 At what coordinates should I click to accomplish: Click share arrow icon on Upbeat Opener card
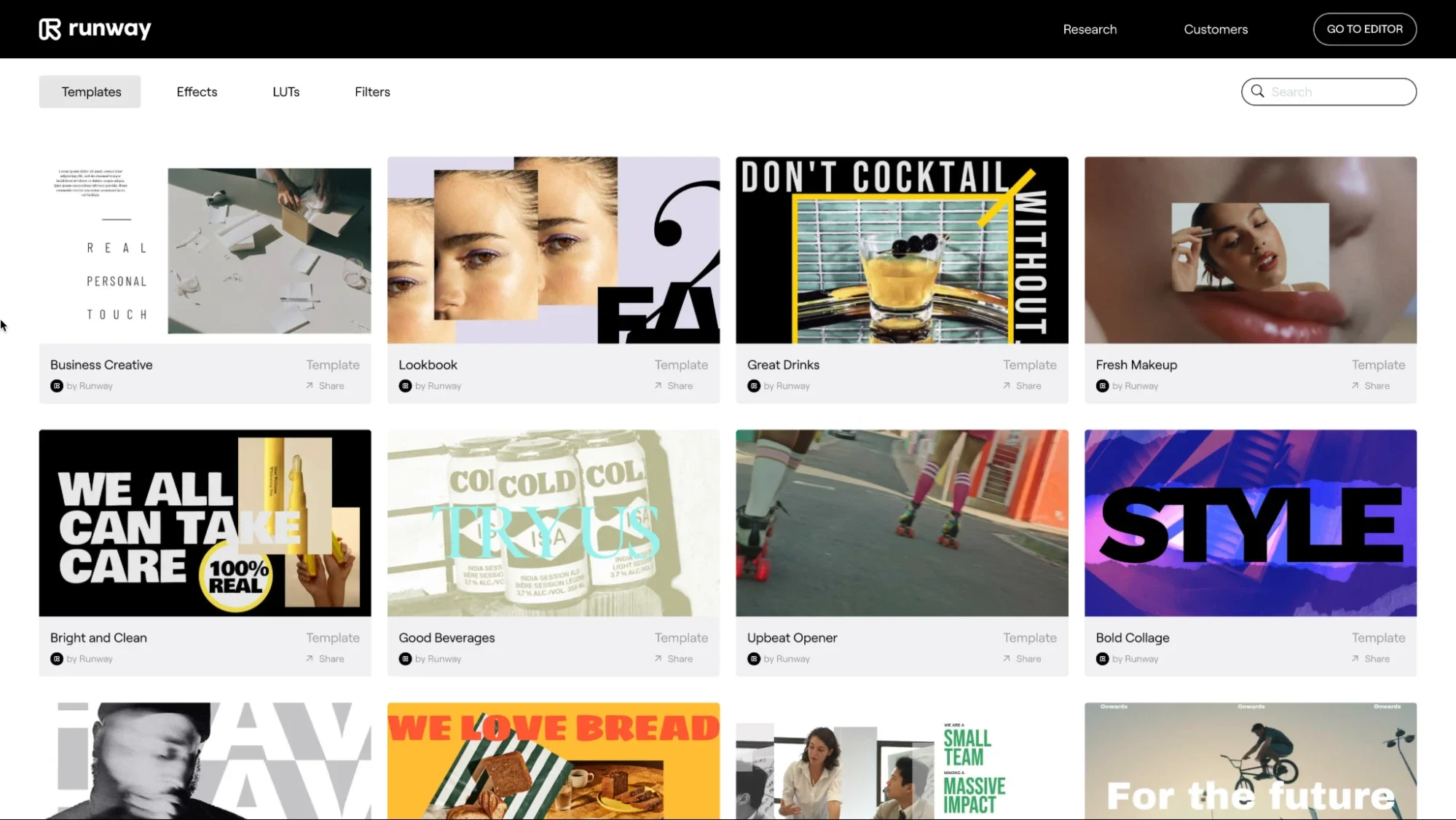(x=1007, y=658)
